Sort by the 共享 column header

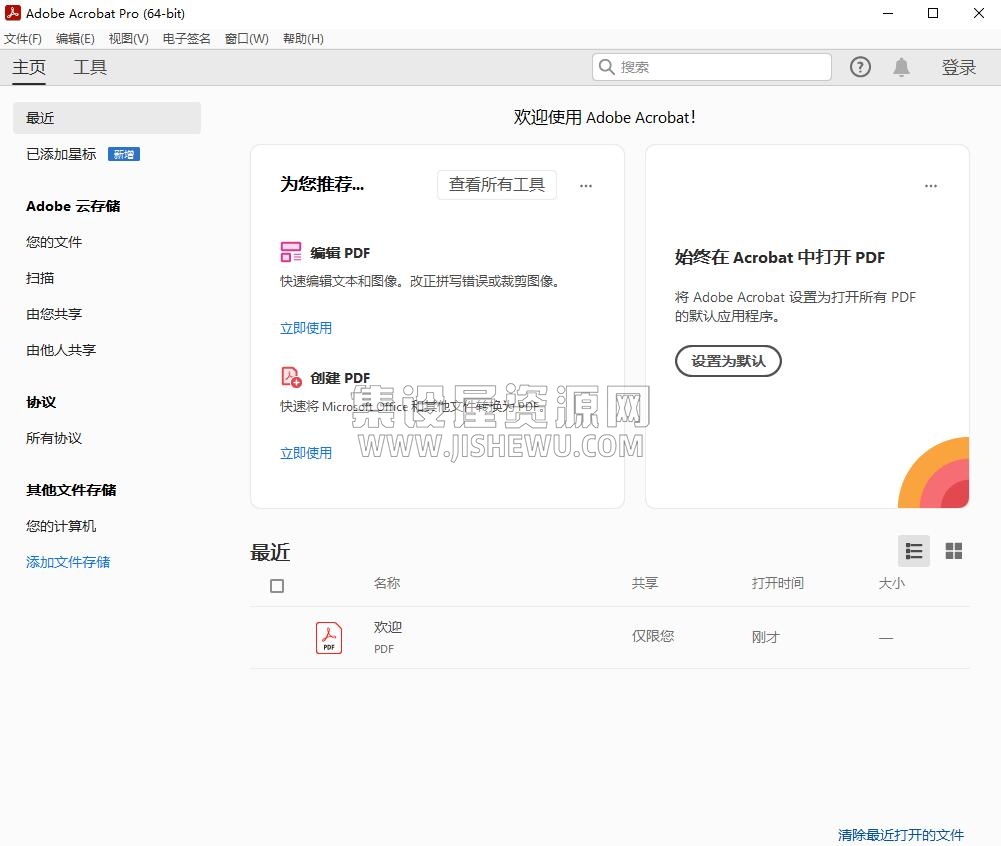pyautogui.click(x=645, y=583)
